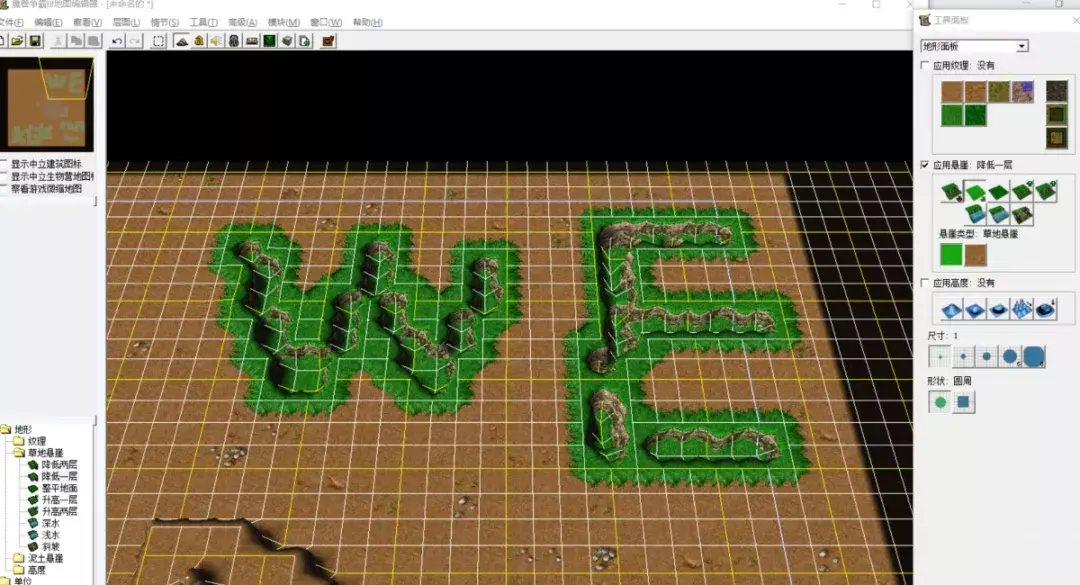Enable the 应用纹理 checkbox
The height and width of the screenshot is (585, 1080).
pos(925,65)
